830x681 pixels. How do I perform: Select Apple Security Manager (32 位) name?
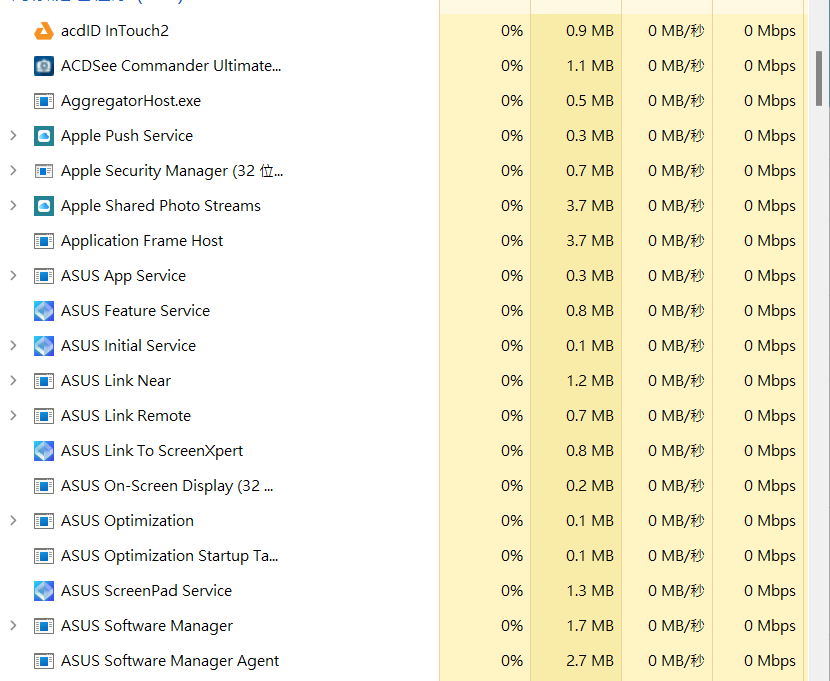click(x=172, y=171)
